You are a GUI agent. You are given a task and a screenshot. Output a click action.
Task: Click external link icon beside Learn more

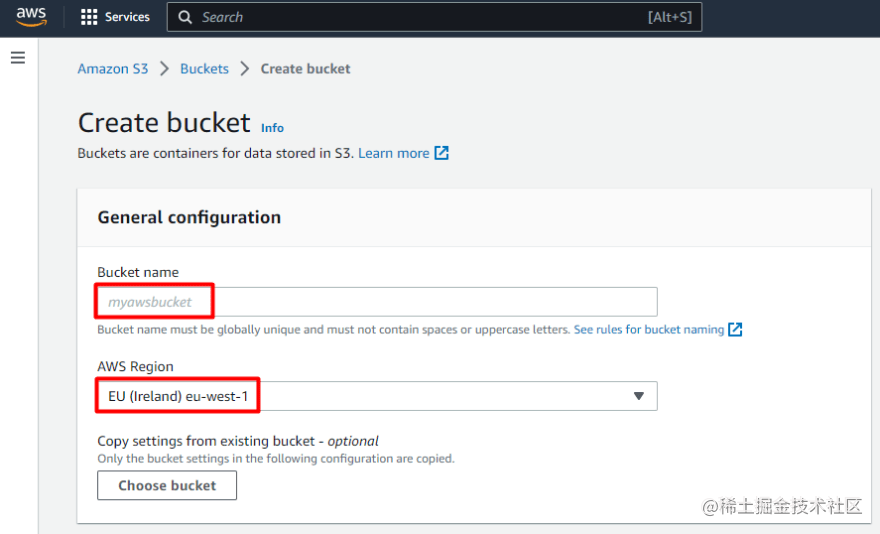click(x=441, y=153)
